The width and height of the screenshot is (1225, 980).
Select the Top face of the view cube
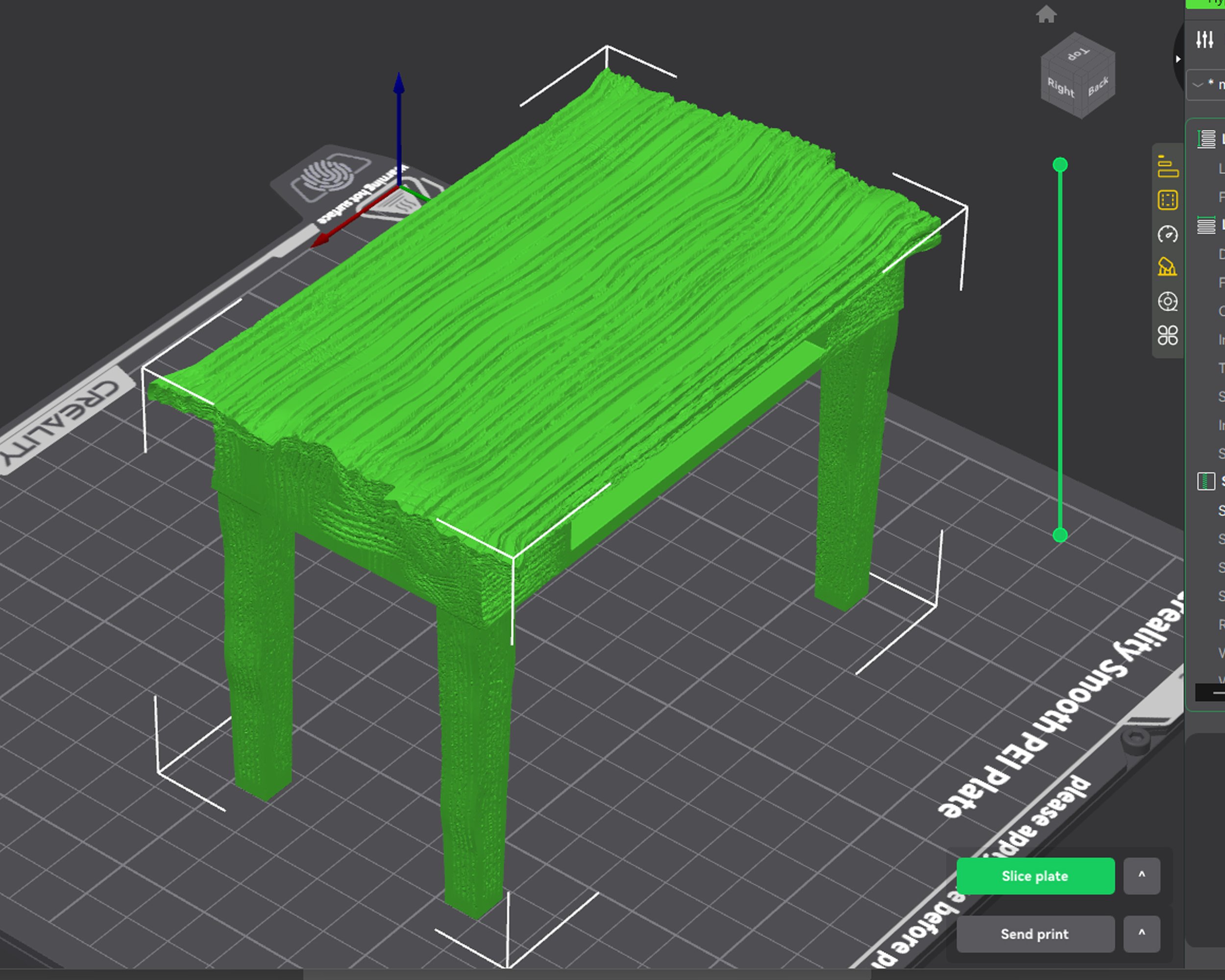tap(1078, 54)
